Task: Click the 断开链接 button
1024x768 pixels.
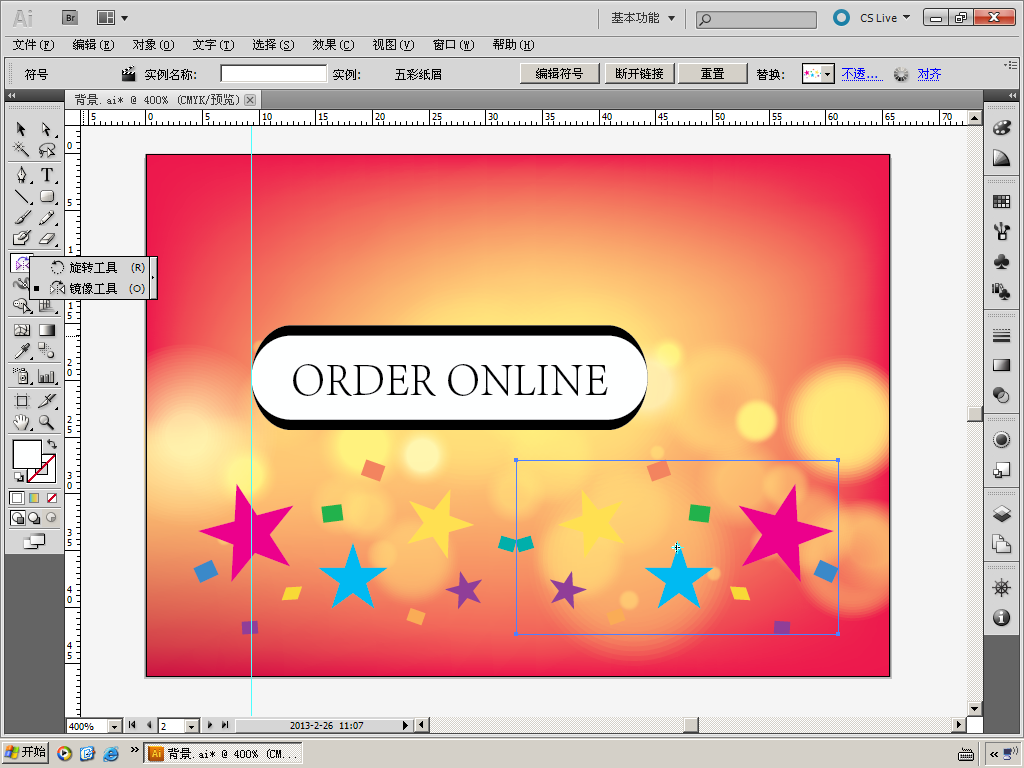Action: [639, 74]
